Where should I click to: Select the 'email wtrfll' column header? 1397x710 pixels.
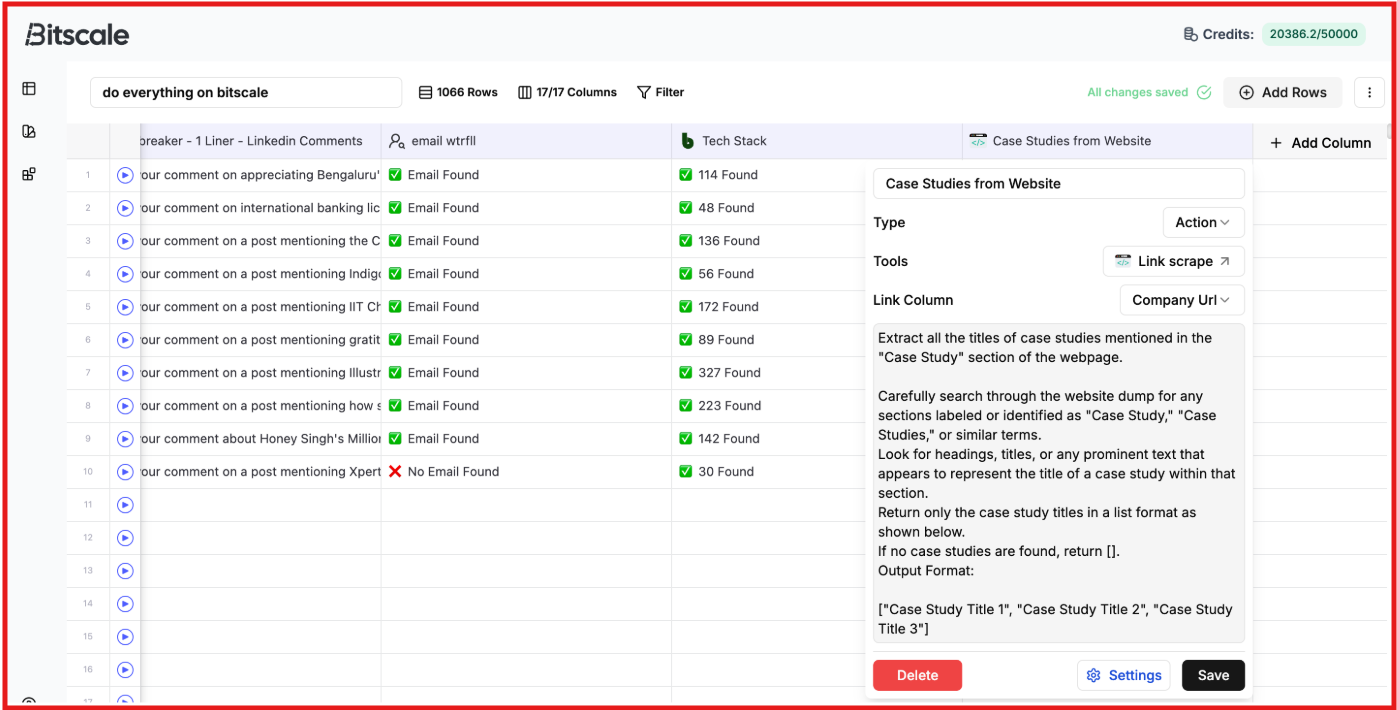(x=526, y=141)
